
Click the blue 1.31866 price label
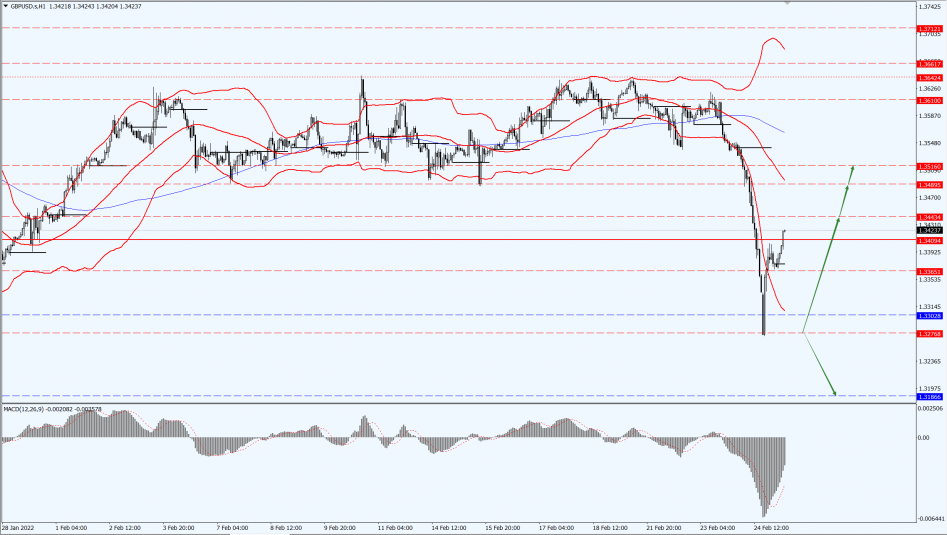[x=929, y=397]
